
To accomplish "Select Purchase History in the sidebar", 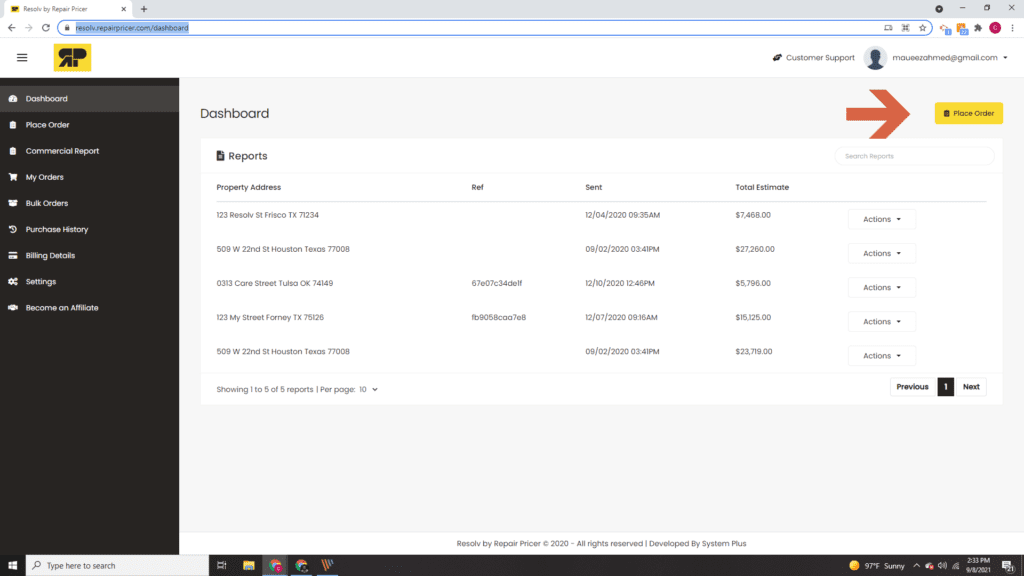I will click(13, 229).
